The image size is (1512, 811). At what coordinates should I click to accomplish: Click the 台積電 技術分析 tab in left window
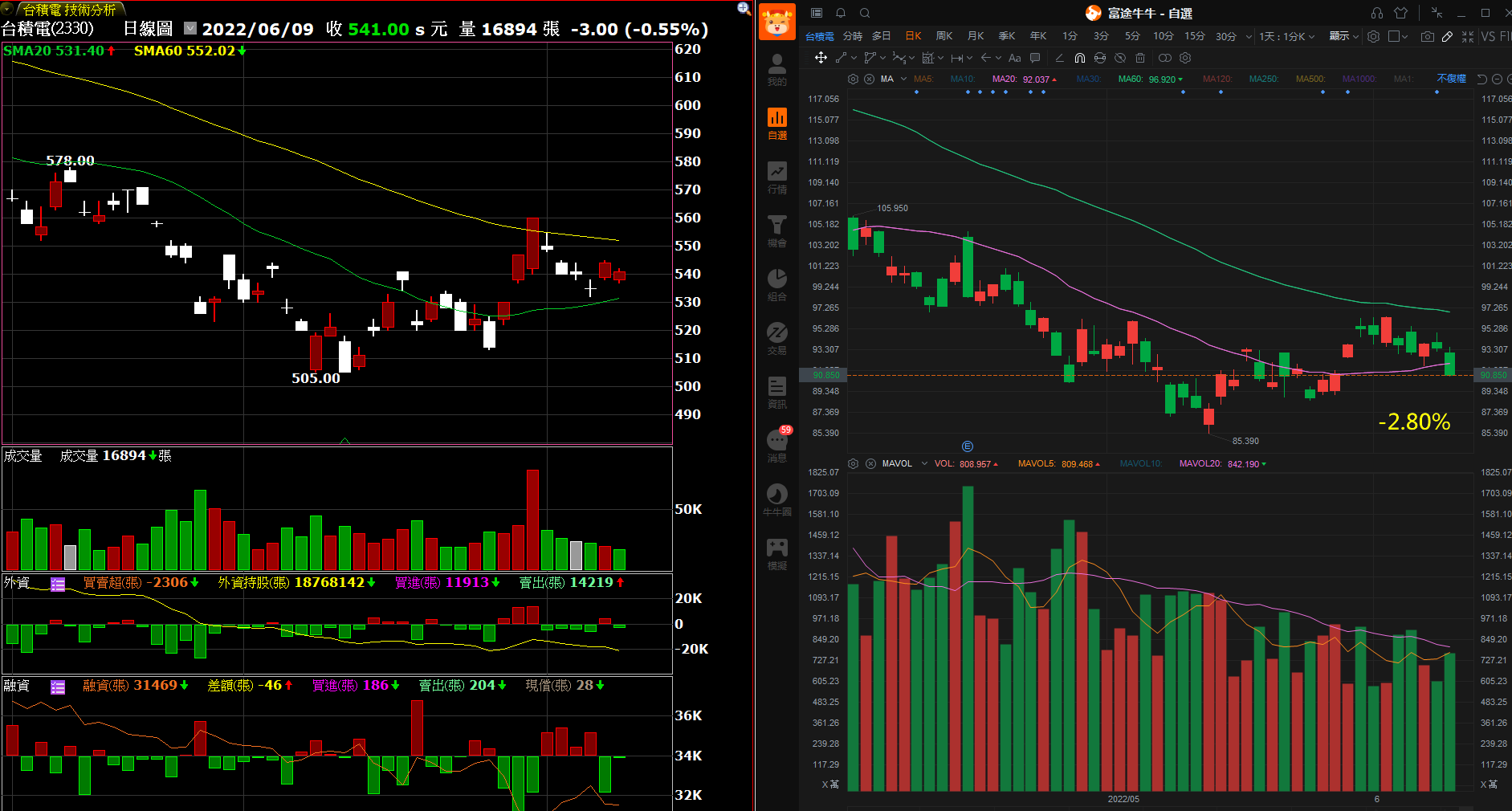[69, 10]
